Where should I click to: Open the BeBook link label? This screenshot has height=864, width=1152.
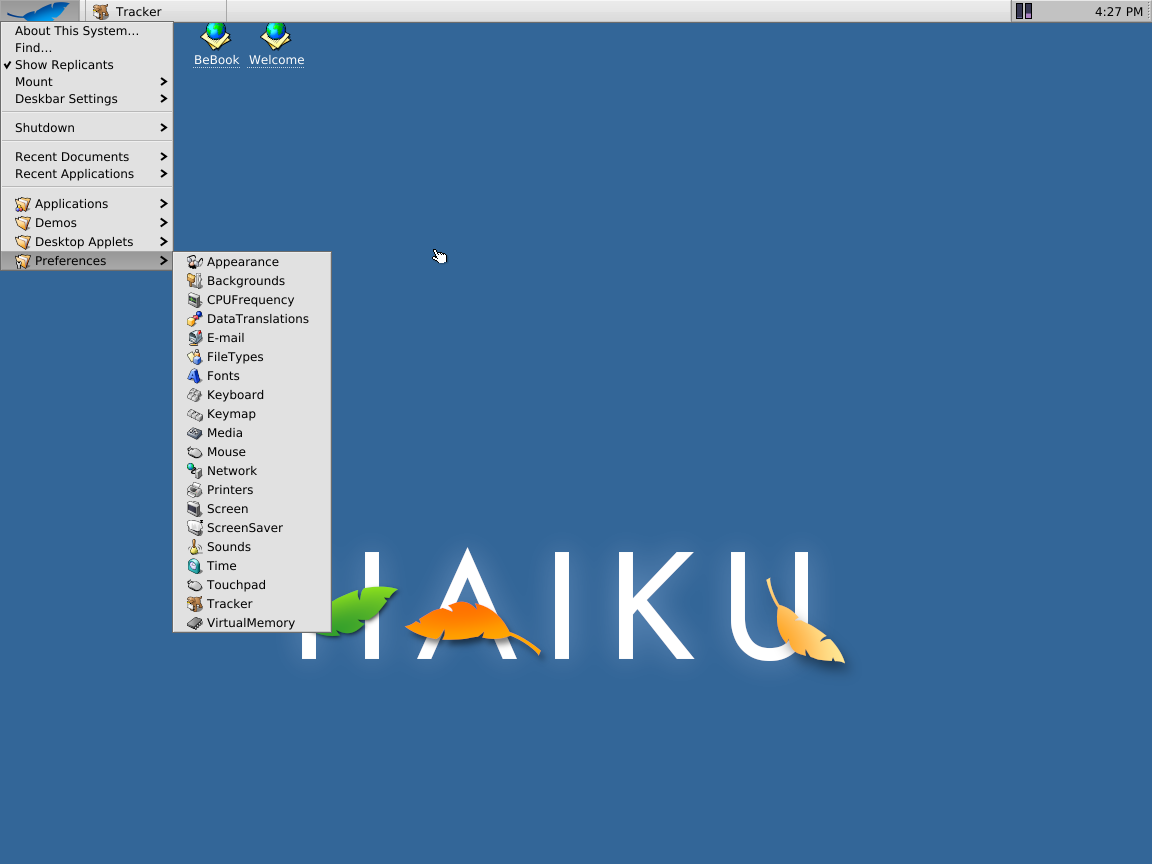(x=216, y=60)
